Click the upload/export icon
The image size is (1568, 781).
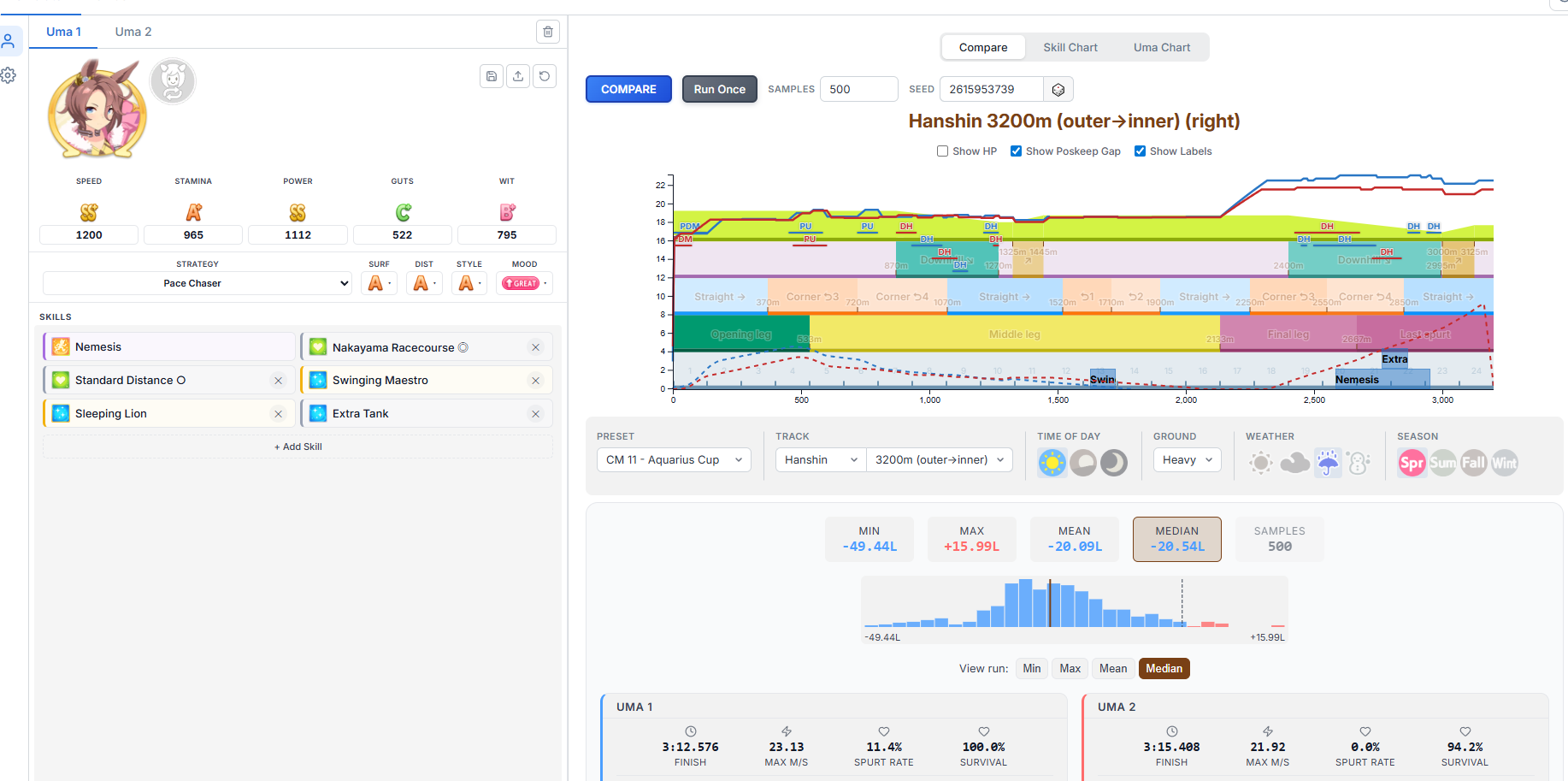pyautogui.click(x=518, y=76)
